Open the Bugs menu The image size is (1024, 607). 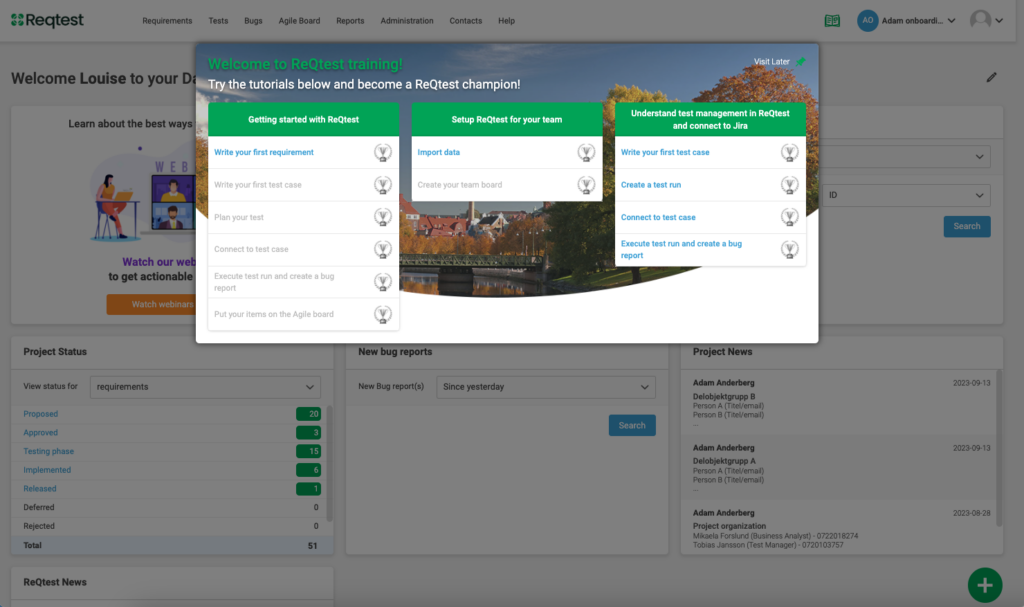[x=253, y=21]
